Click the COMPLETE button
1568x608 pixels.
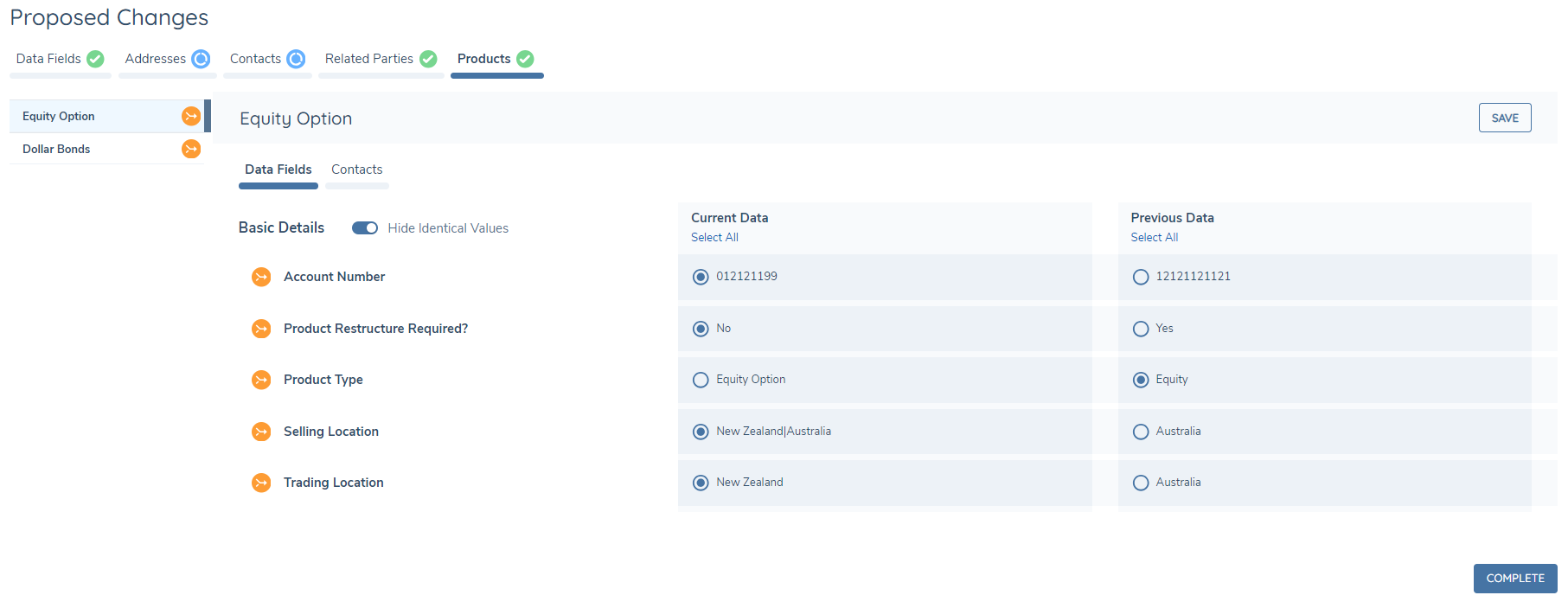pyautogui.click(x=1514, y=579)
